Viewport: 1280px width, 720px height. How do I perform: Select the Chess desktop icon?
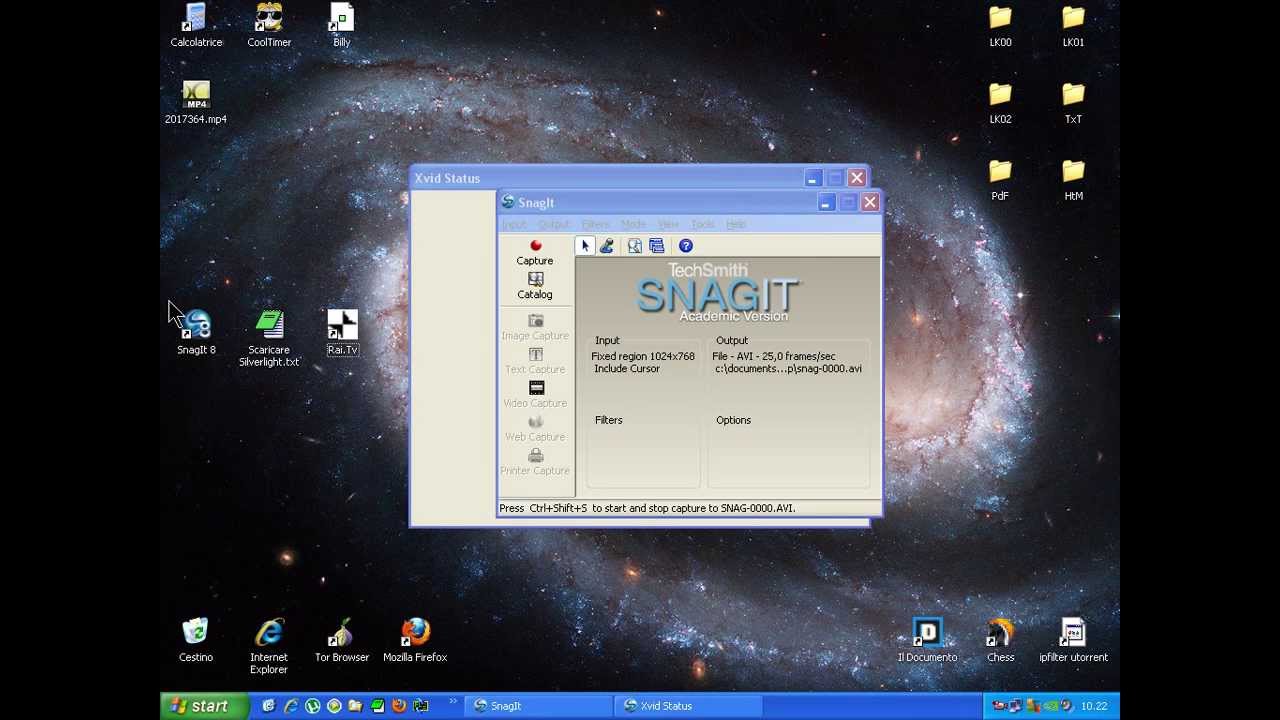click(1000, 641)
